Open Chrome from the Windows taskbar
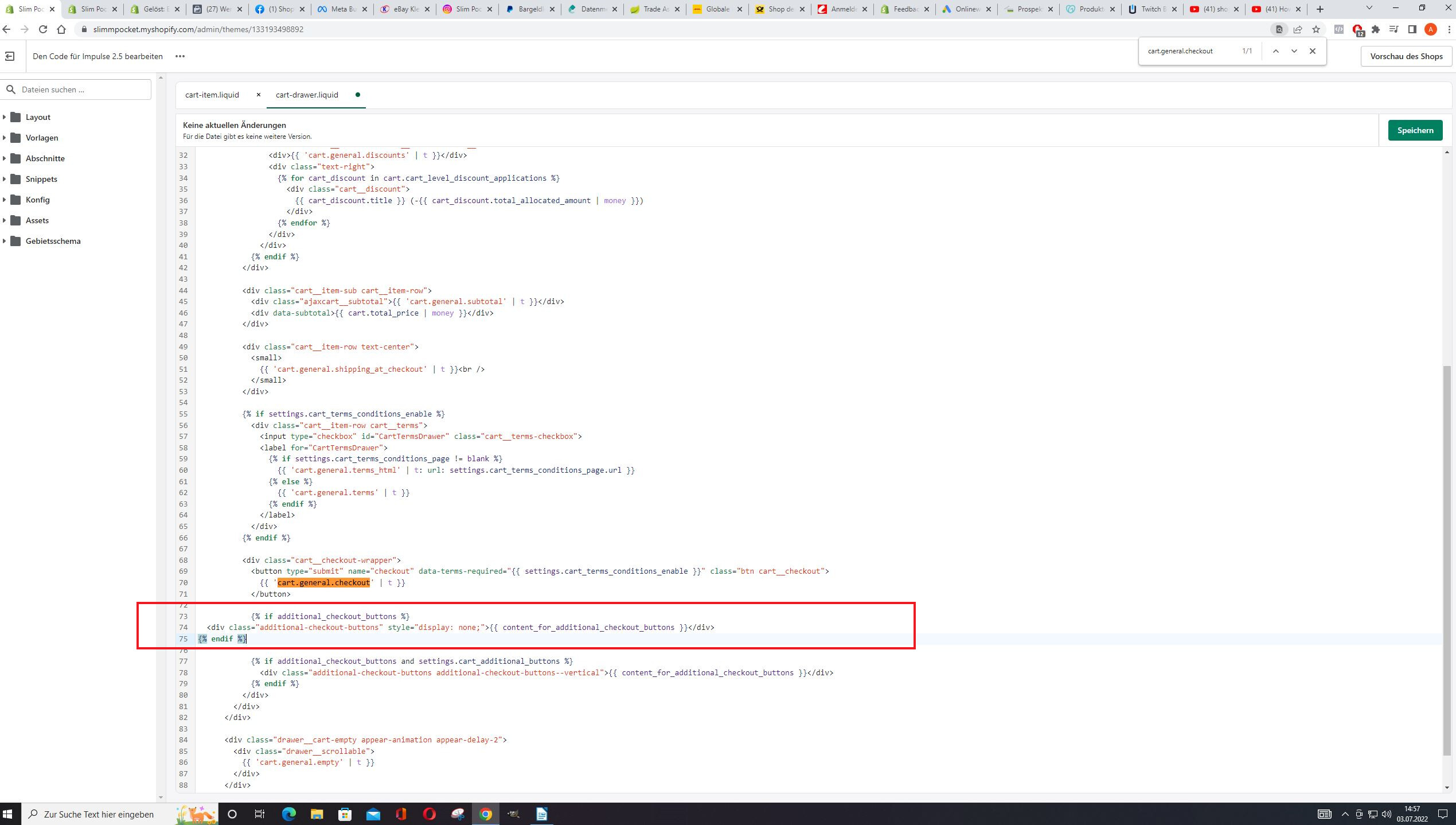This screenshot has height=825, width=1456. (485, 814)
